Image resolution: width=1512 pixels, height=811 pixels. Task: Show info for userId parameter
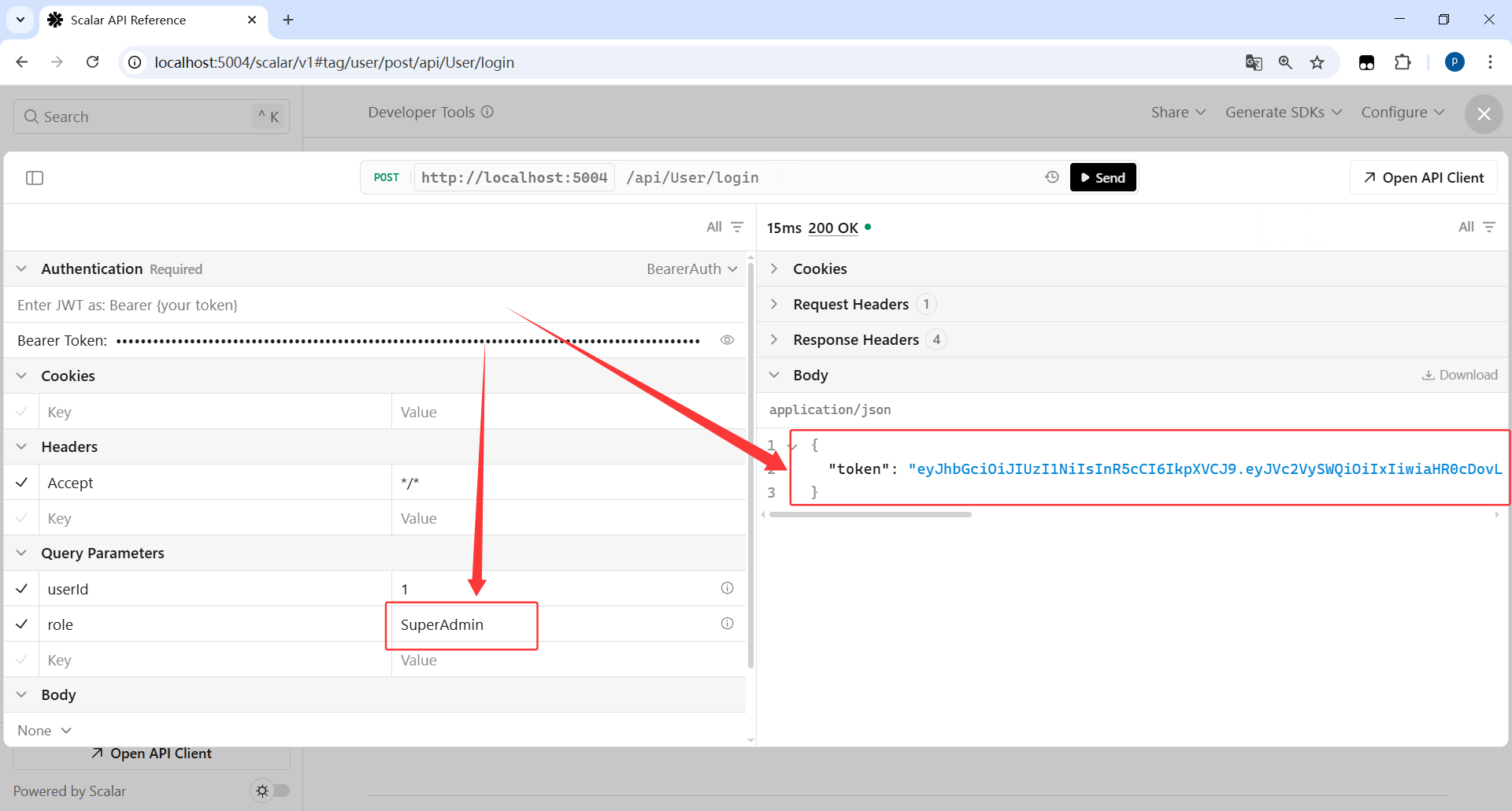click(x=727, y=588)
